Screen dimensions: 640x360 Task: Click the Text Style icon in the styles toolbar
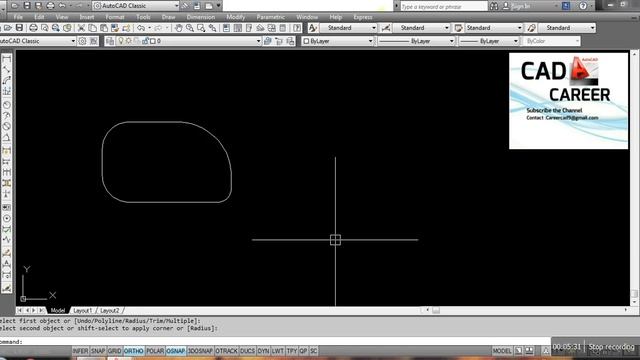[313, 28]
